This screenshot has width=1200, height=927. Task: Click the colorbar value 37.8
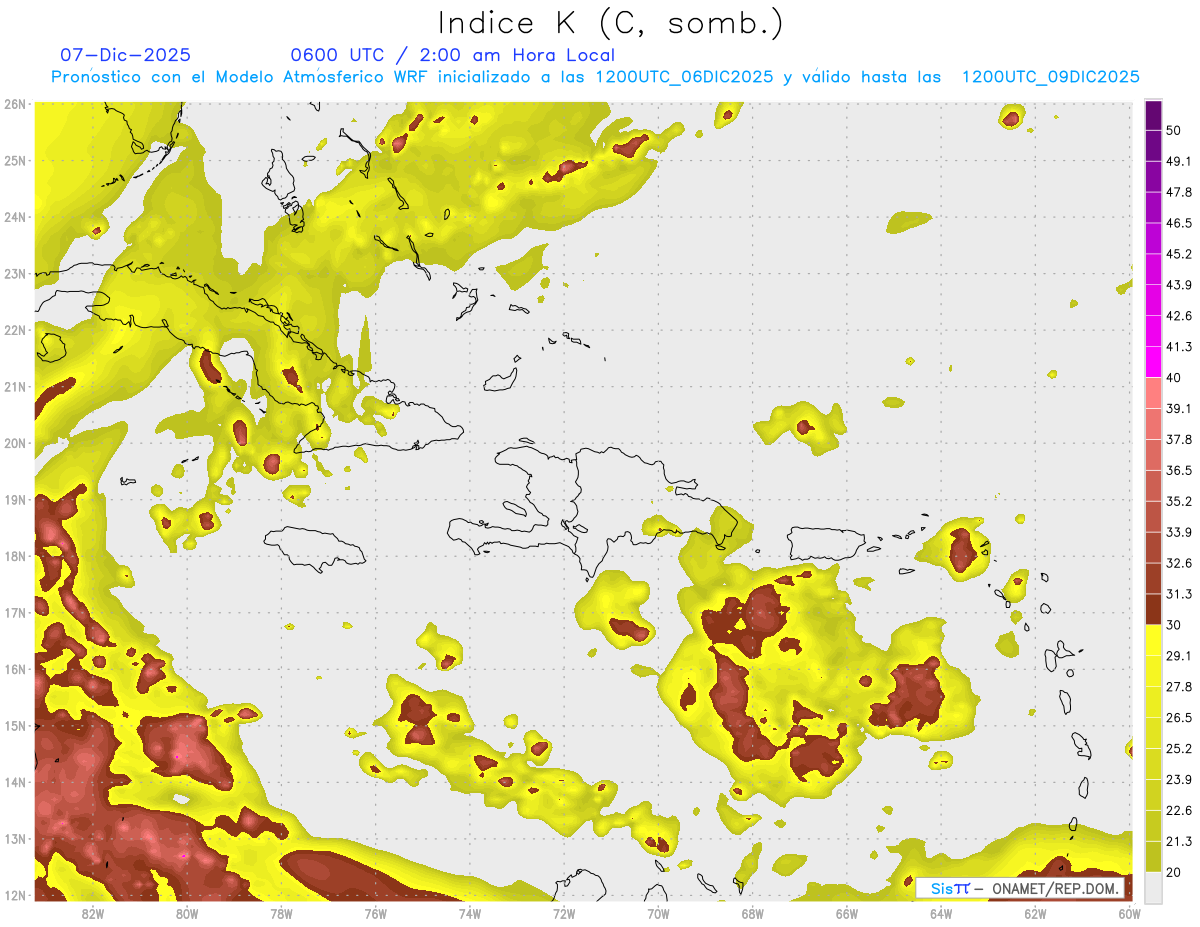pyautogui.click(x=1179, y=439)
